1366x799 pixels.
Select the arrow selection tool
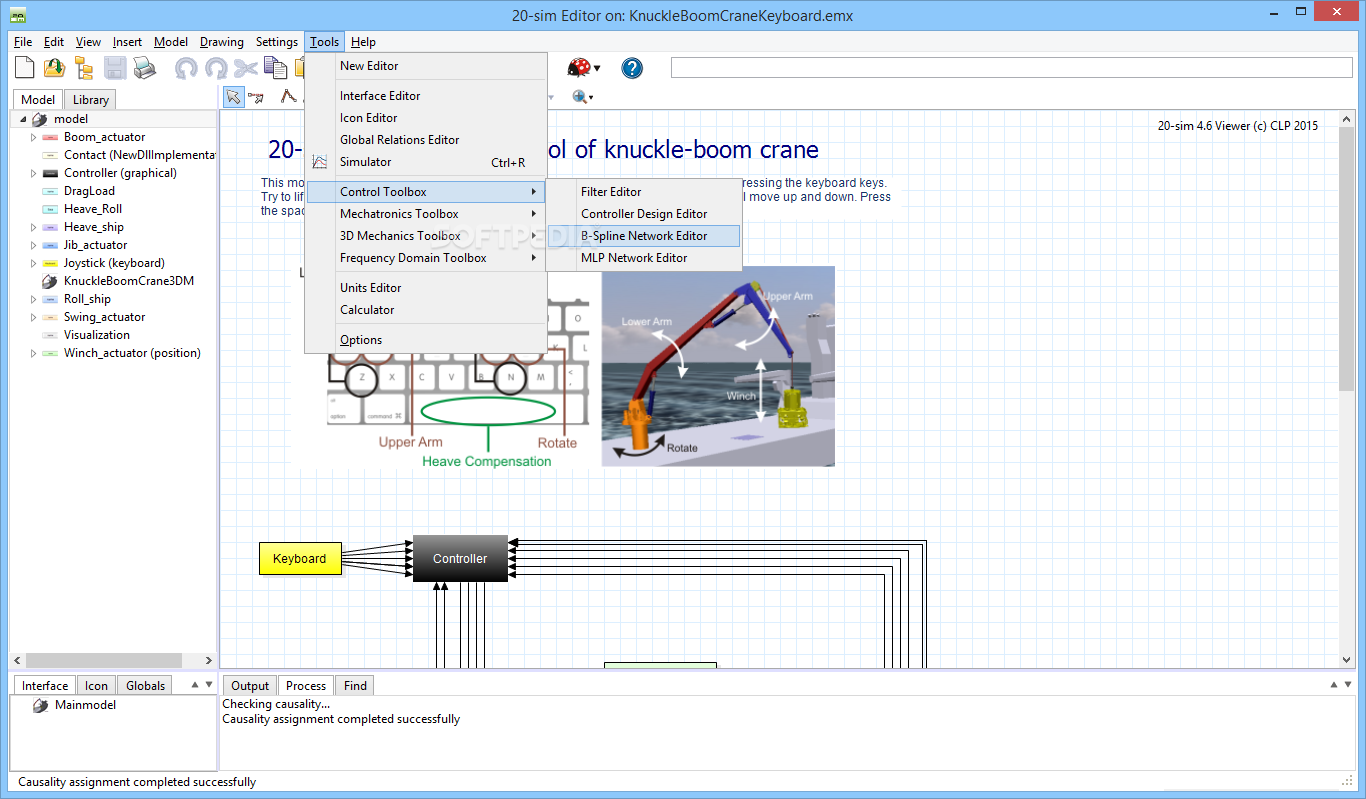point(233,97)
